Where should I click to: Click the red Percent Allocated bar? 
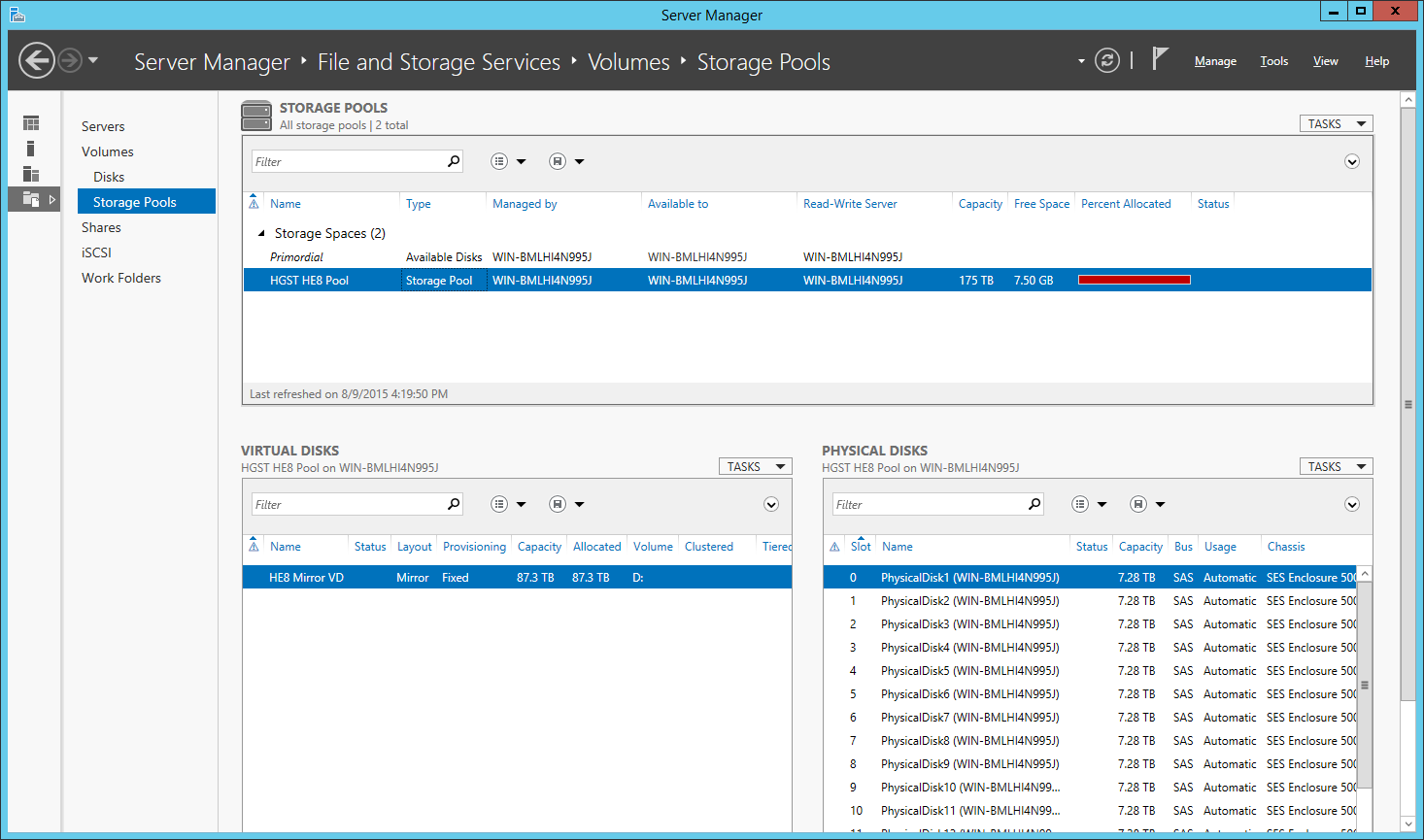[1135, 280]
